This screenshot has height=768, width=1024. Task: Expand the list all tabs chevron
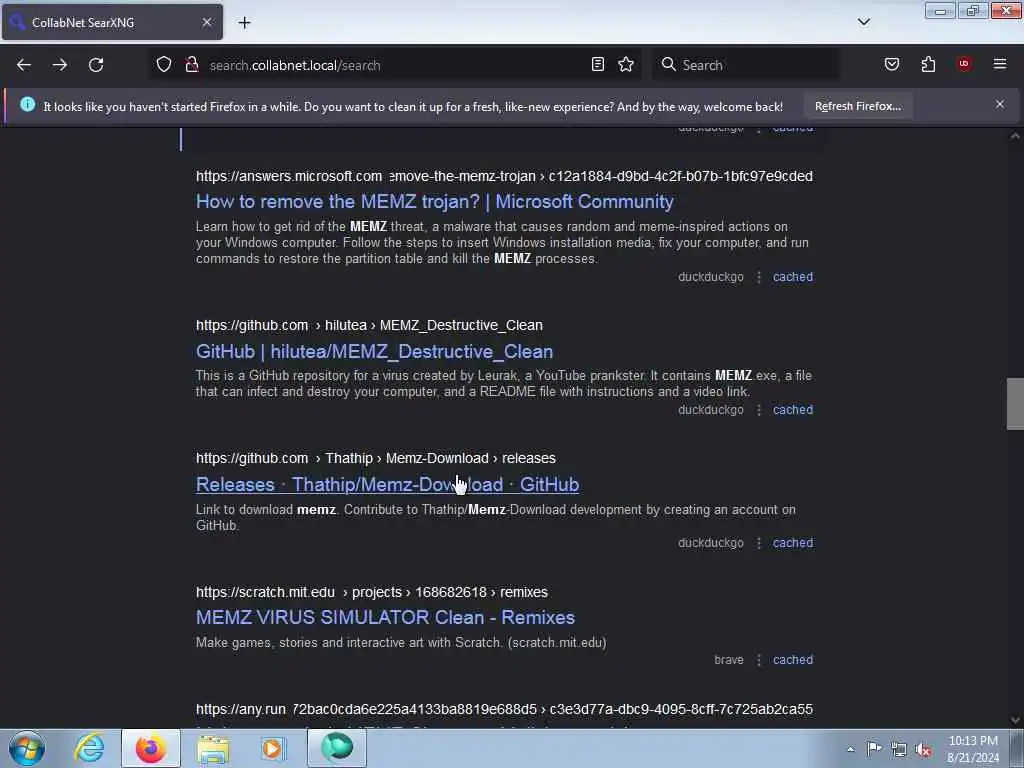click(864, 22)
